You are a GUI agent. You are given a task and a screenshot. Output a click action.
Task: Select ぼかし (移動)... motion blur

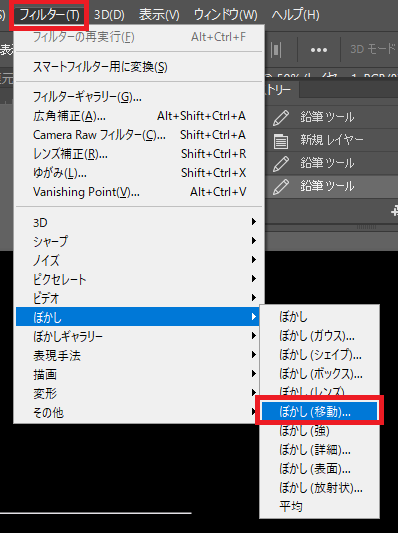[319, 411]
